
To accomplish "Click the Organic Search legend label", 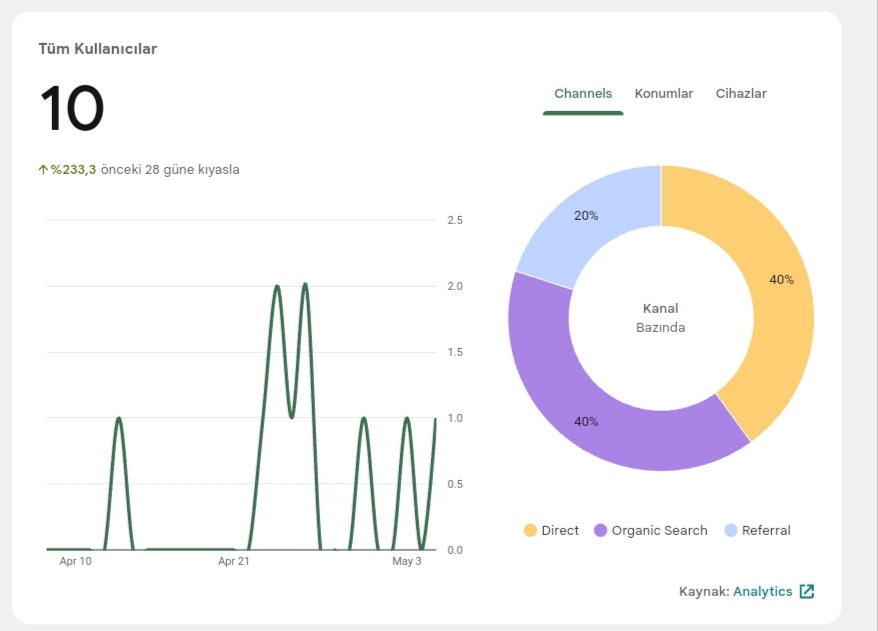I will pos(660,530).
